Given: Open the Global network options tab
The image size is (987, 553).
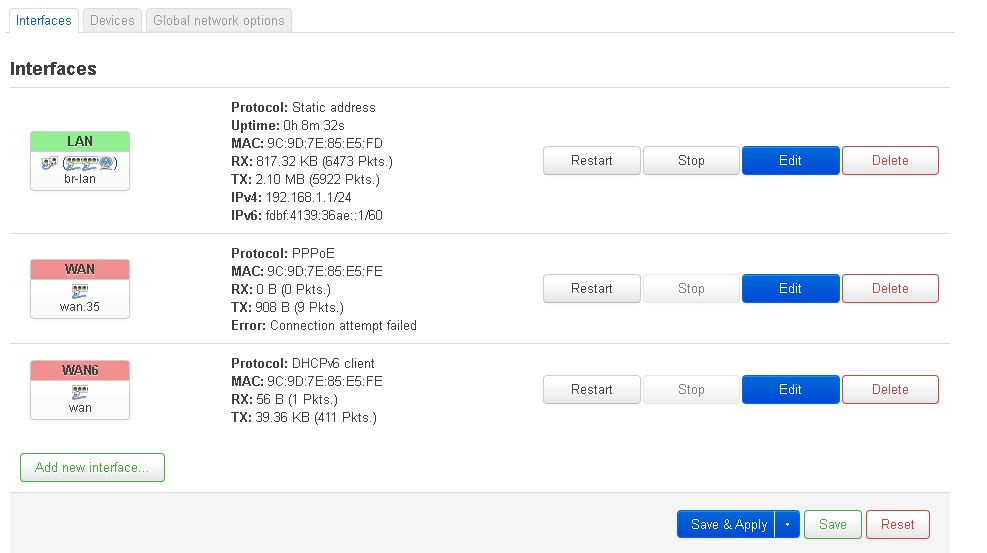Looking at the screenshot, I should click(218, 21).
